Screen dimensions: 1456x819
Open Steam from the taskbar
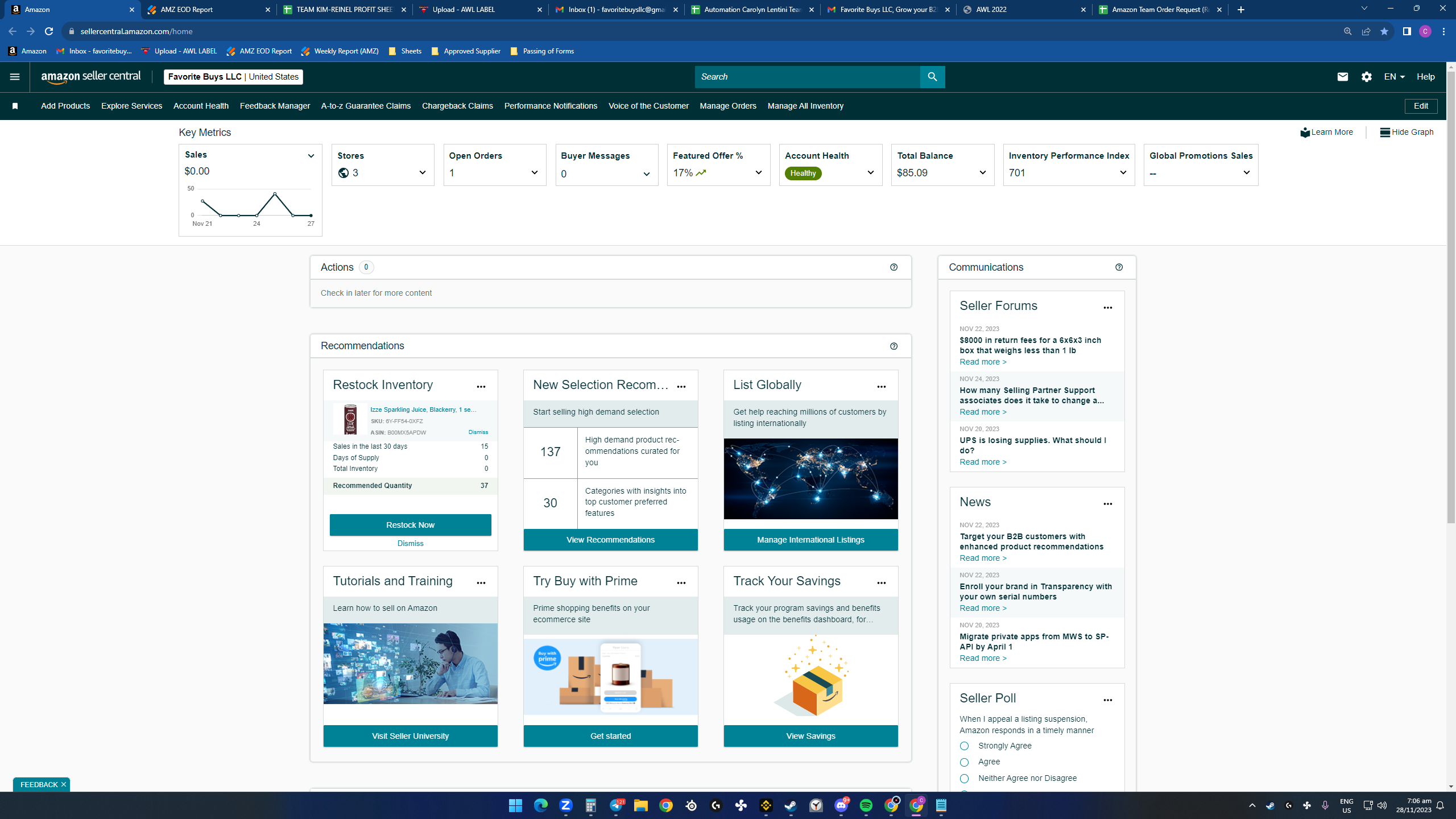(791, 805)
